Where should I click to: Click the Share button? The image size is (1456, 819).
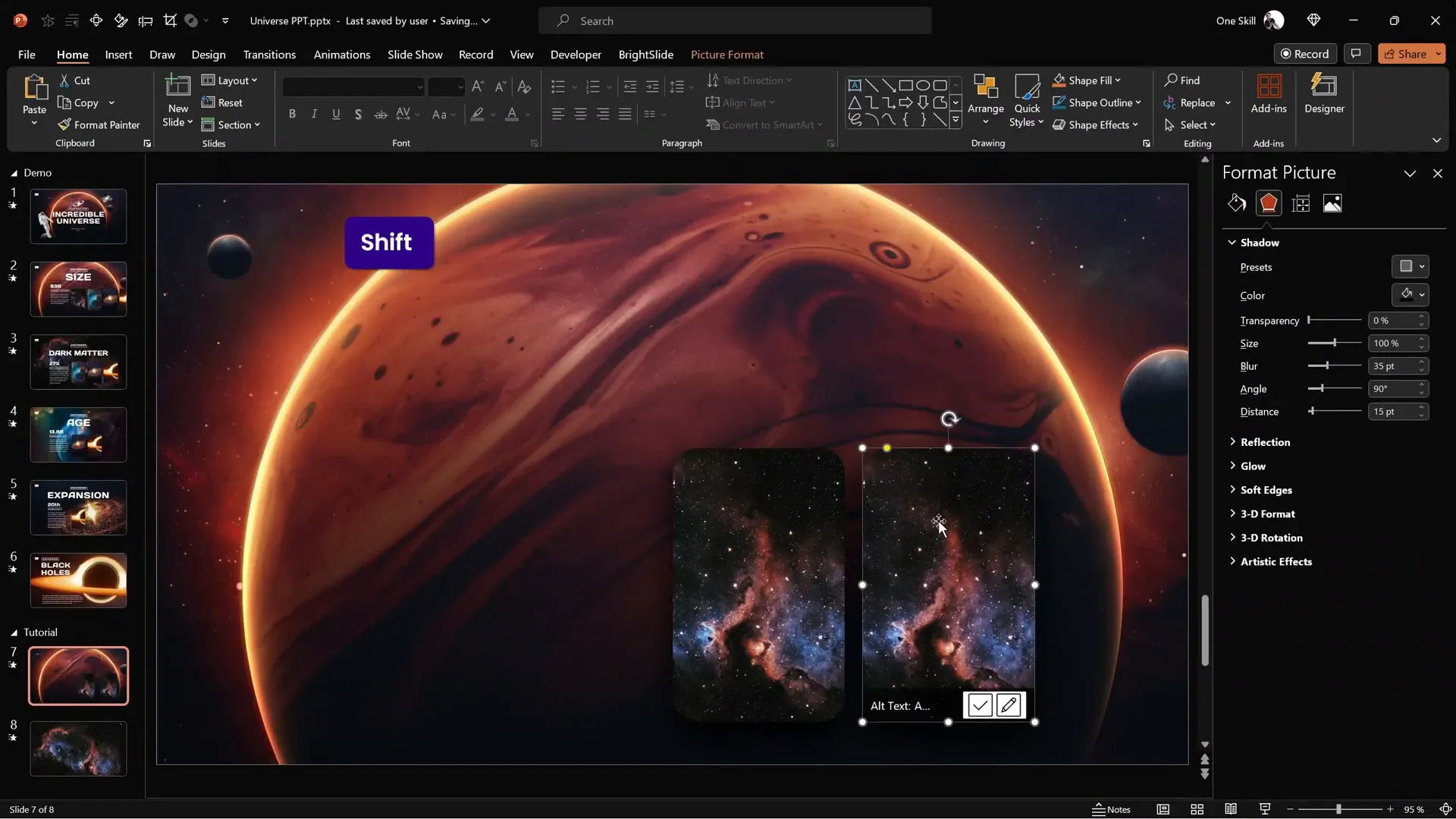coord(1411,54)
